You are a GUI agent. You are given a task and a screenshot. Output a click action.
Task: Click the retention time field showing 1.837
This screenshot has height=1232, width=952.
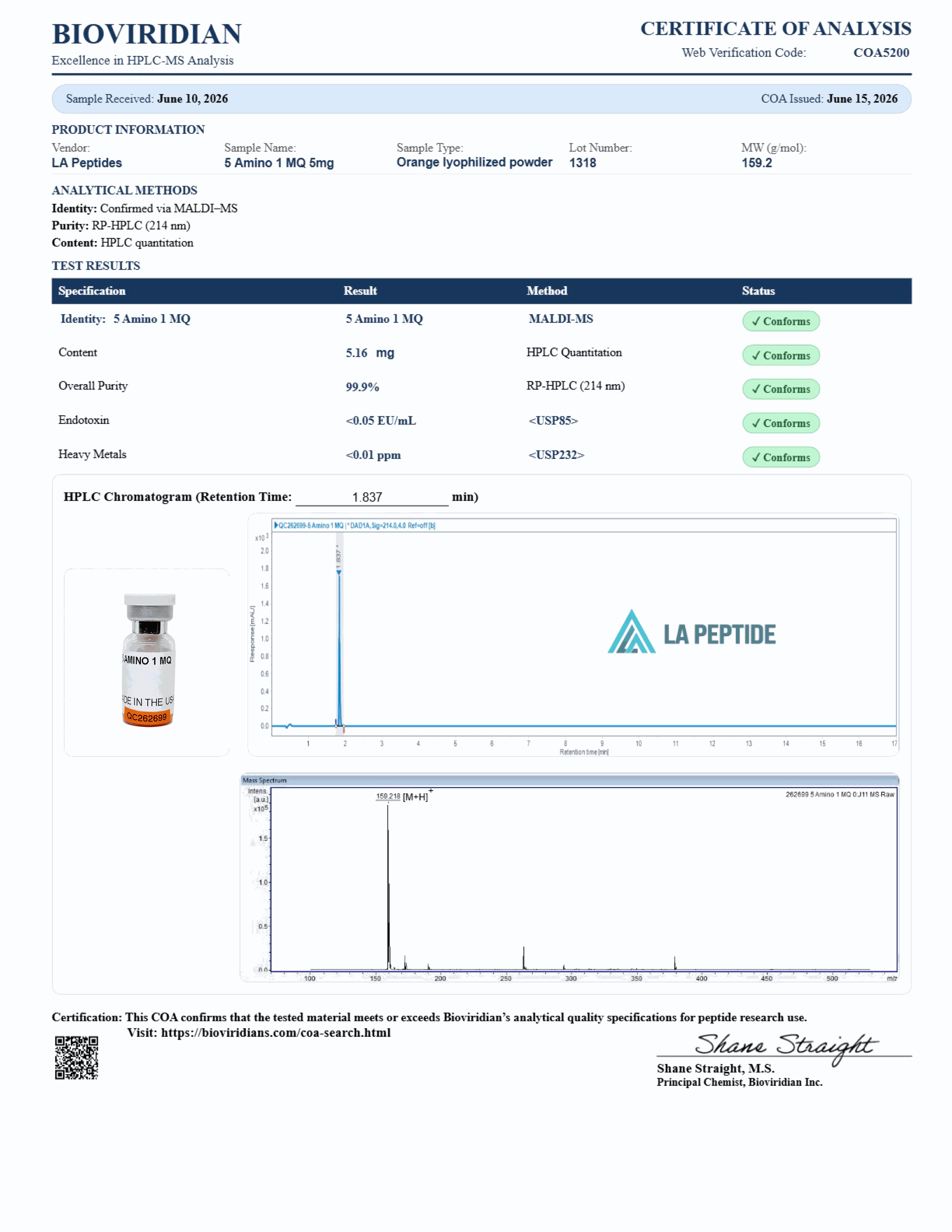(x=372, y=497)
